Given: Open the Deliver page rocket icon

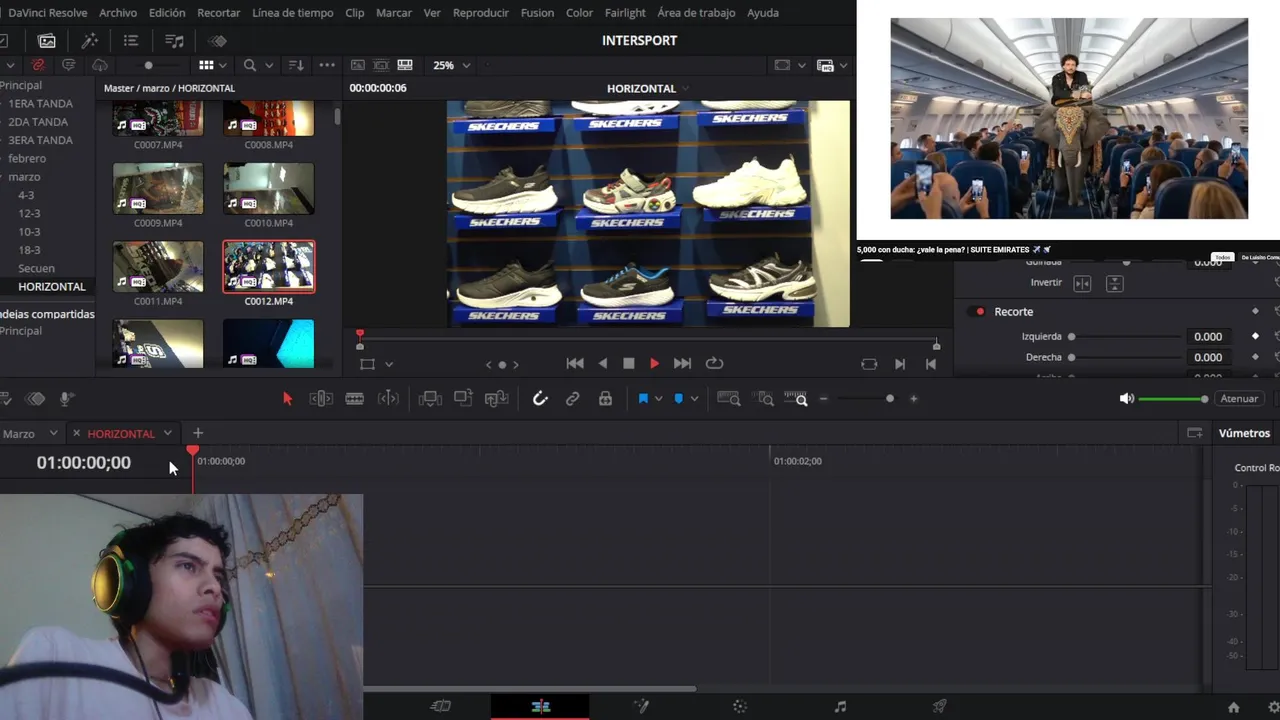Looking at the screenshot, I should pyautogui.click(x=939, y=706).
